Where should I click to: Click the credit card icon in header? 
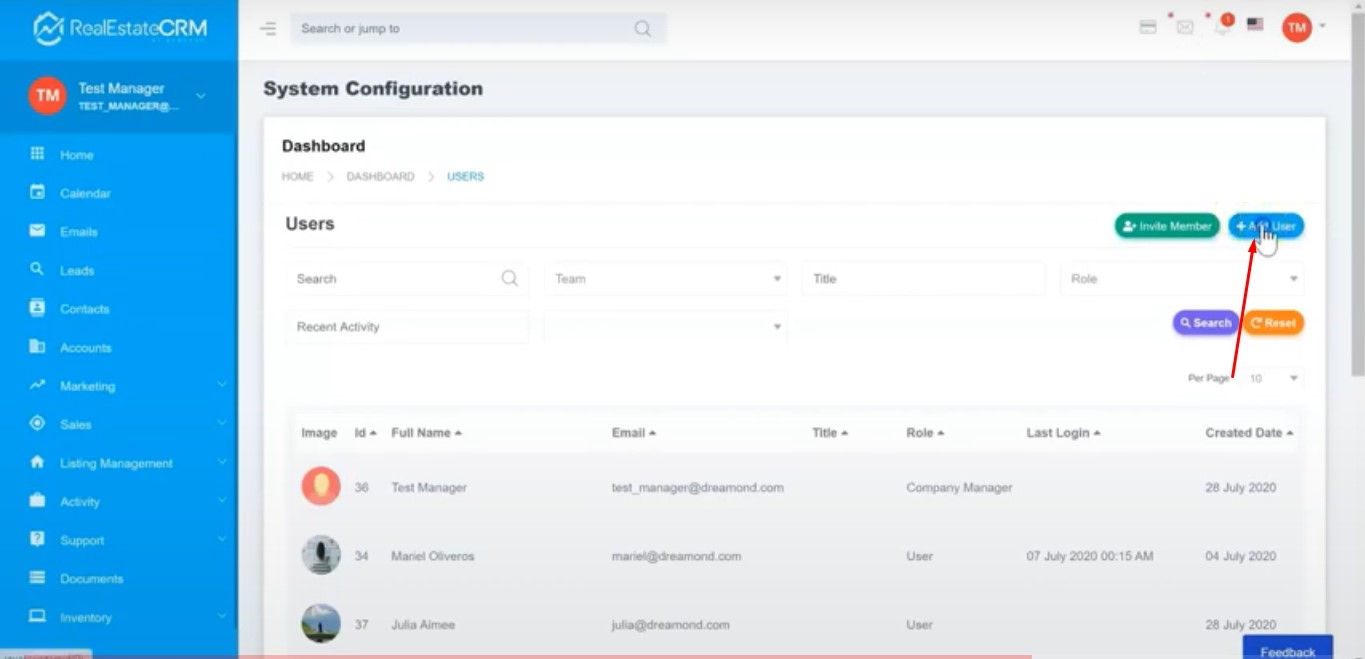click(x=1148, y=27)
